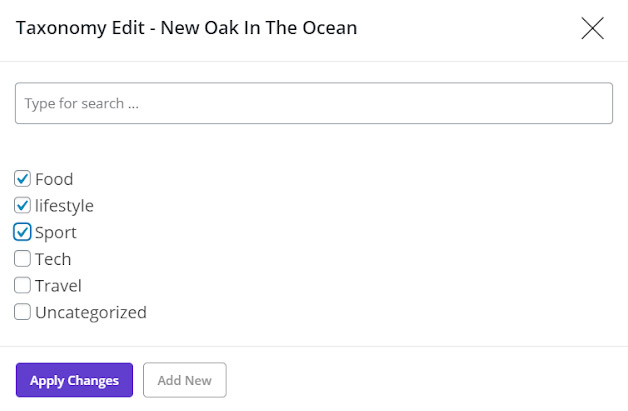Tick the Travel checkbox
Image resolution: width=628 pixels, height=411 pixels.
pos(23,285)
